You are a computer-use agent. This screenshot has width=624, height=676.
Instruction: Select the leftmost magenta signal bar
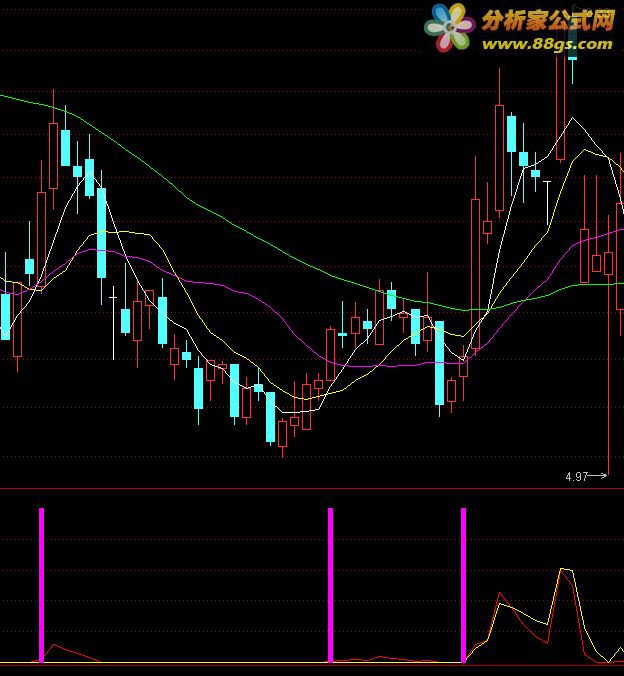click(41, 585)
